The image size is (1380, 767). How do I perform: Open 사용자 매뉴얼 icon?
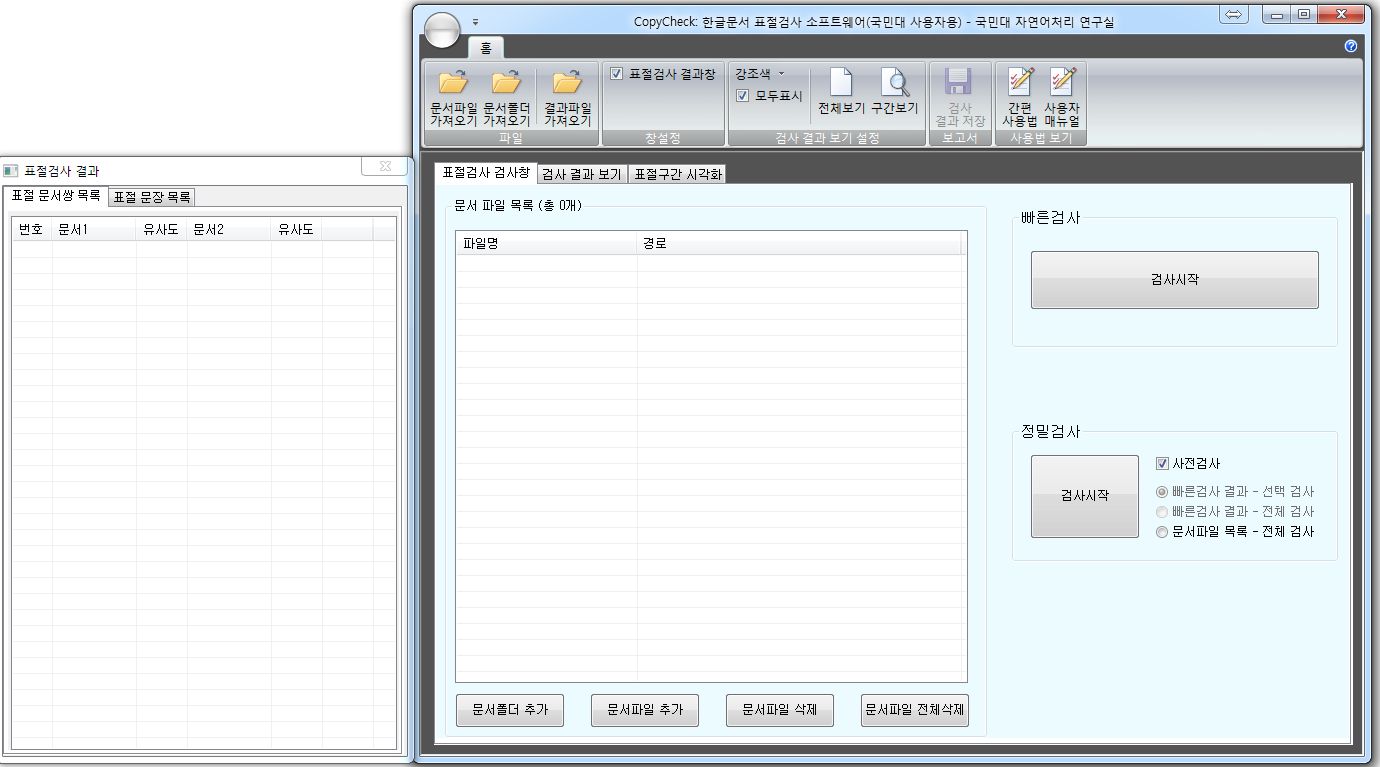click(1062, 81)
